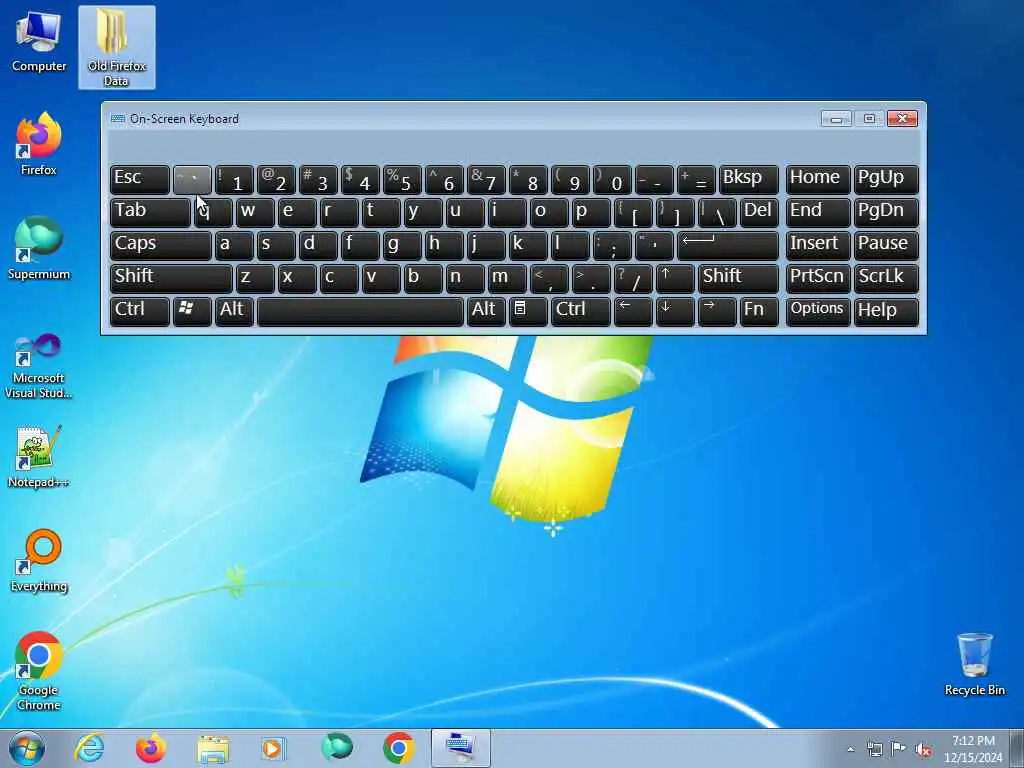Toggle the left Shift key
The height and width of the screenshot is (768, 1024).
tap(171, 278)
